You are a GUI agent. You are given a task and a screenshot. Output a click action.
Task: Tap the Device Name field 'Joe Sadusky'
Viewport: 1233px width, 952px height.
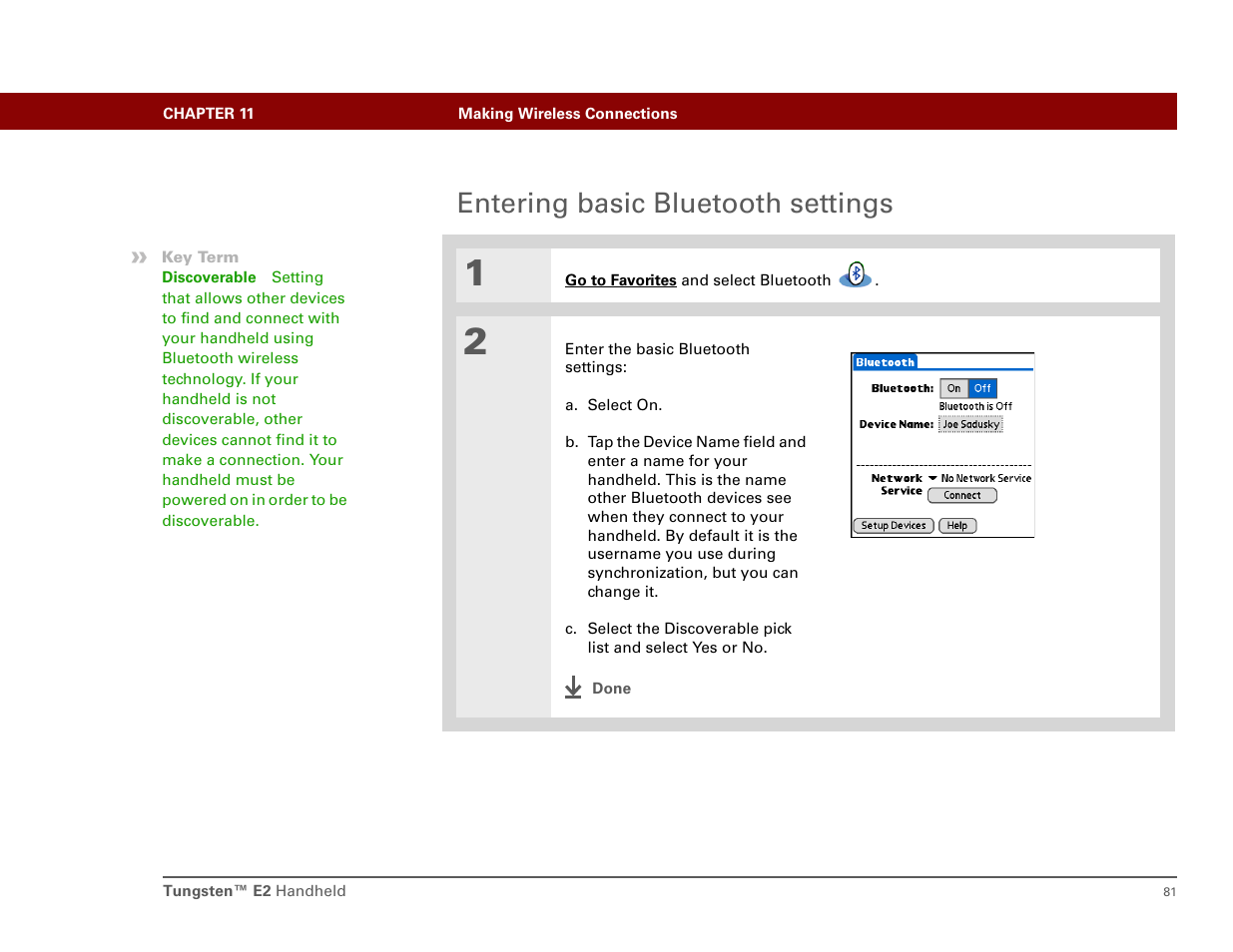(x=970, y=424)
